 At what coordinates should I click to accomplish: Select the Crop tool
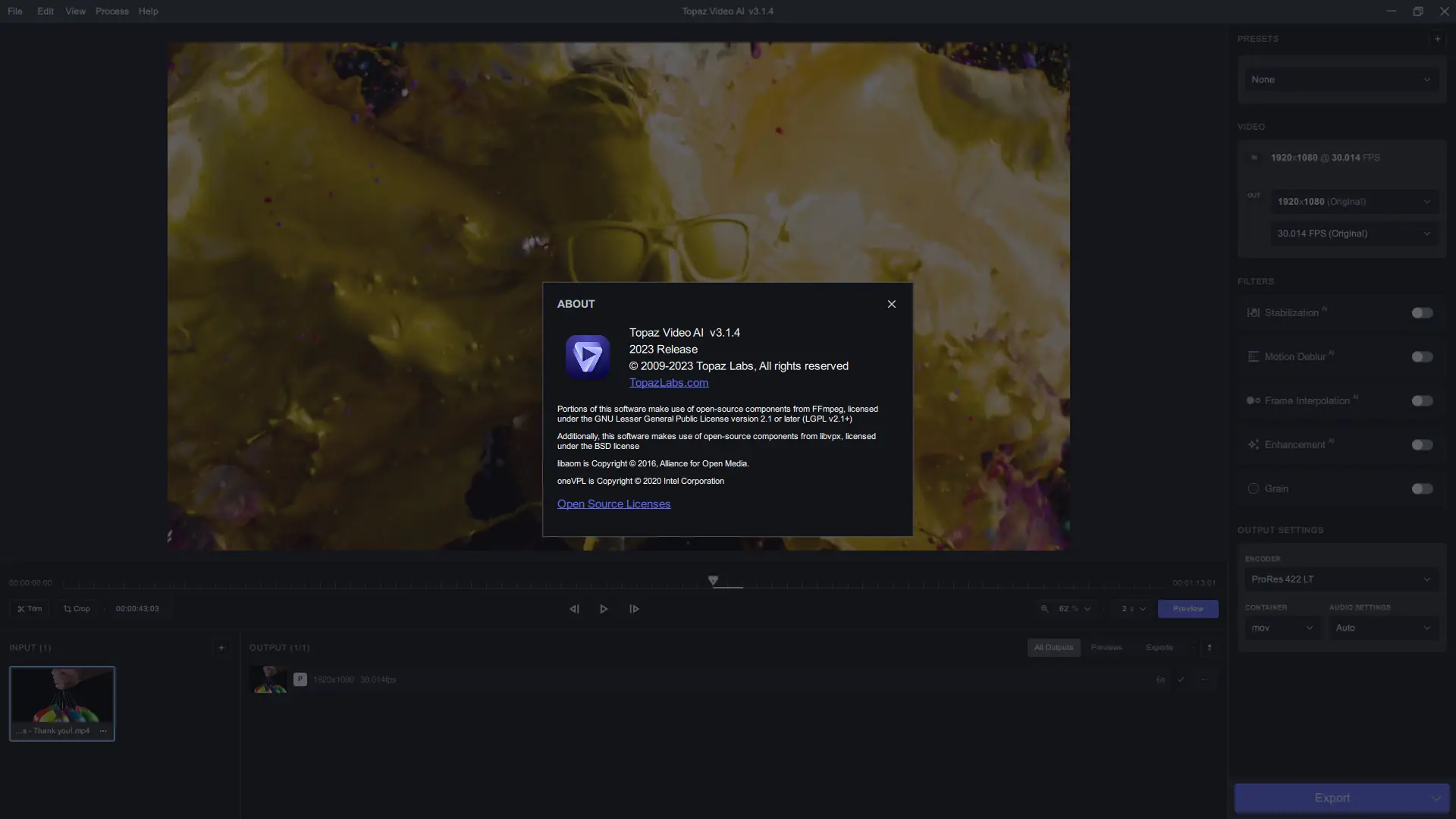tap(77, 609)
